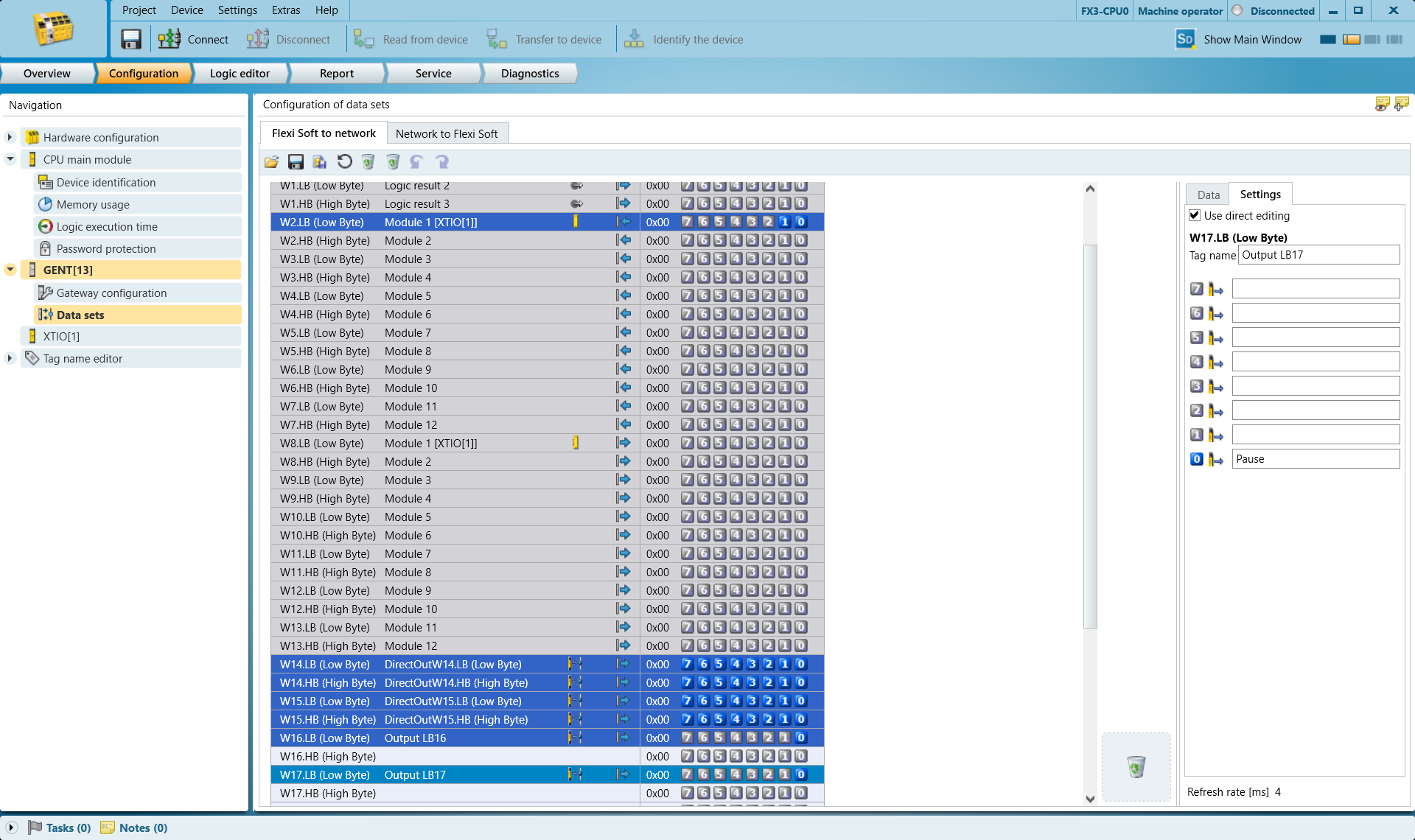Viewport: 1415px width, 840px height.
Task: Uncheck Use direct editing checkbox
Action: pos(1195,215)
